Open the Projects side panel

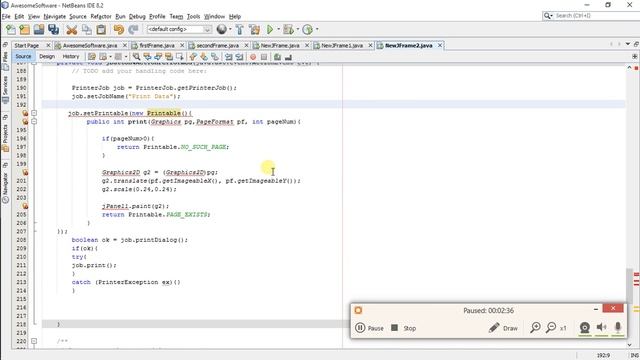point(5,138)
